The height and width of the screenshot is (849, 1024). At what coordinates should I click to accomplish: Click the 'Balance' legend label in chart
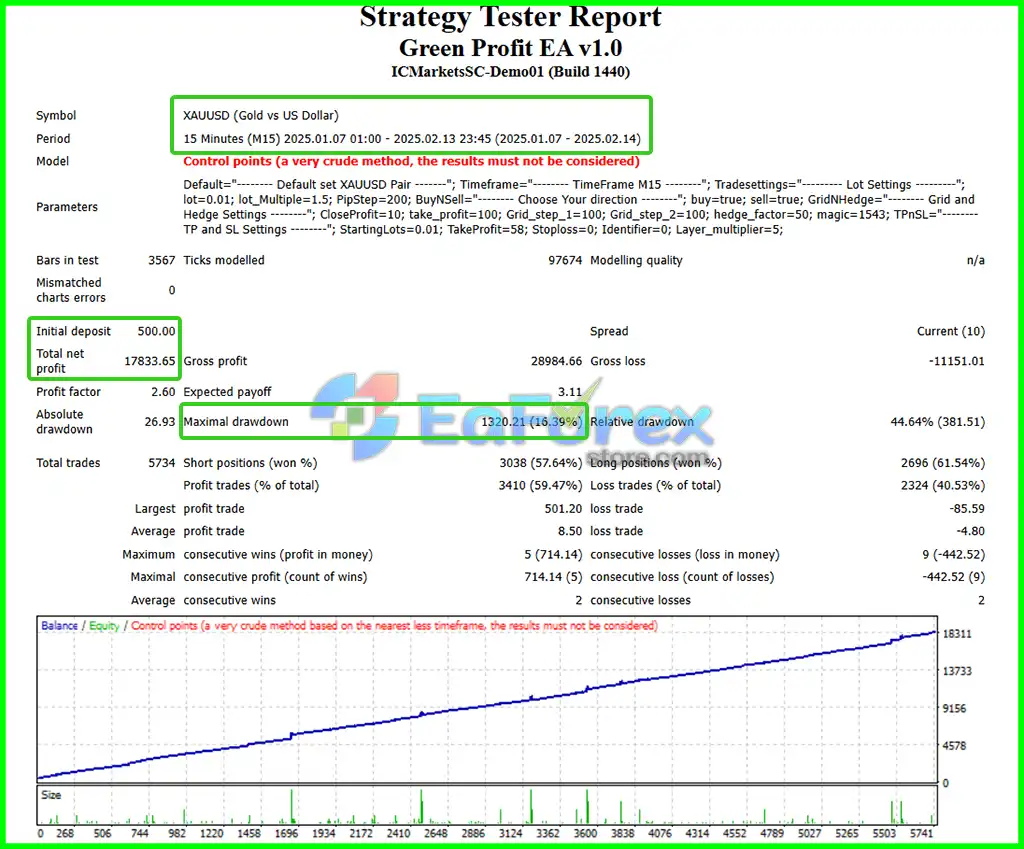click(x=59, y=626)
